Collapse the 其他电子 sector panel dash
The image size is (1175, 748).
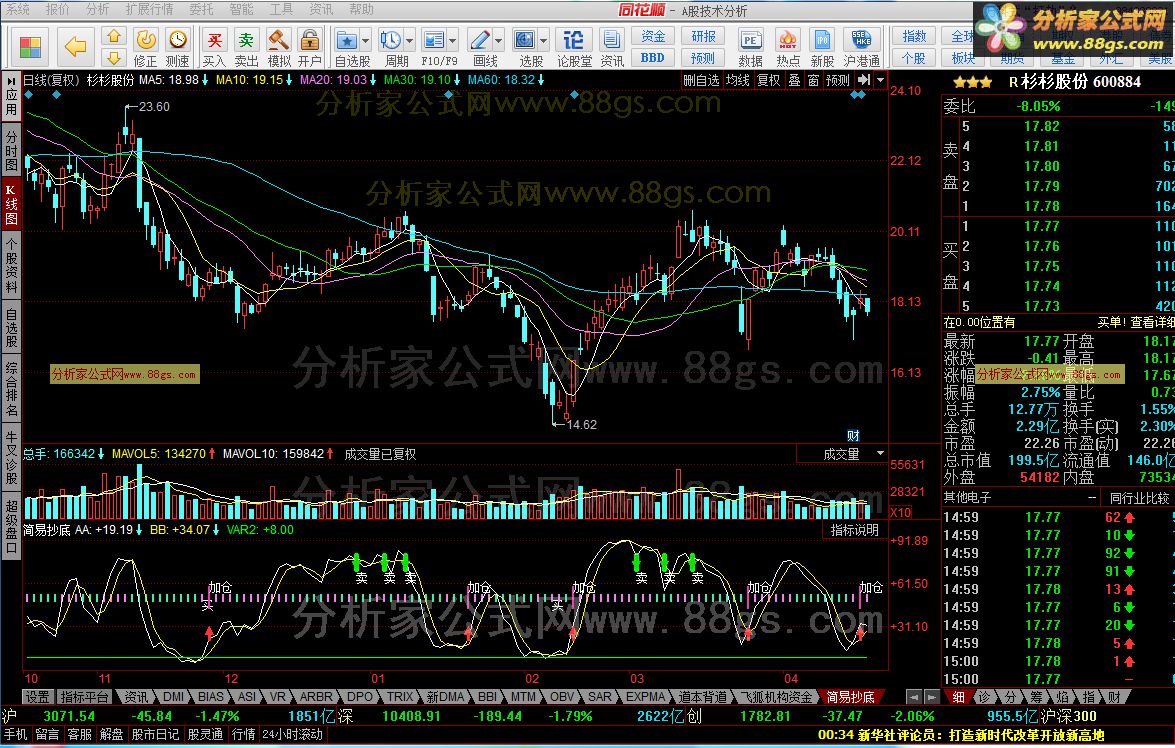1092,498
